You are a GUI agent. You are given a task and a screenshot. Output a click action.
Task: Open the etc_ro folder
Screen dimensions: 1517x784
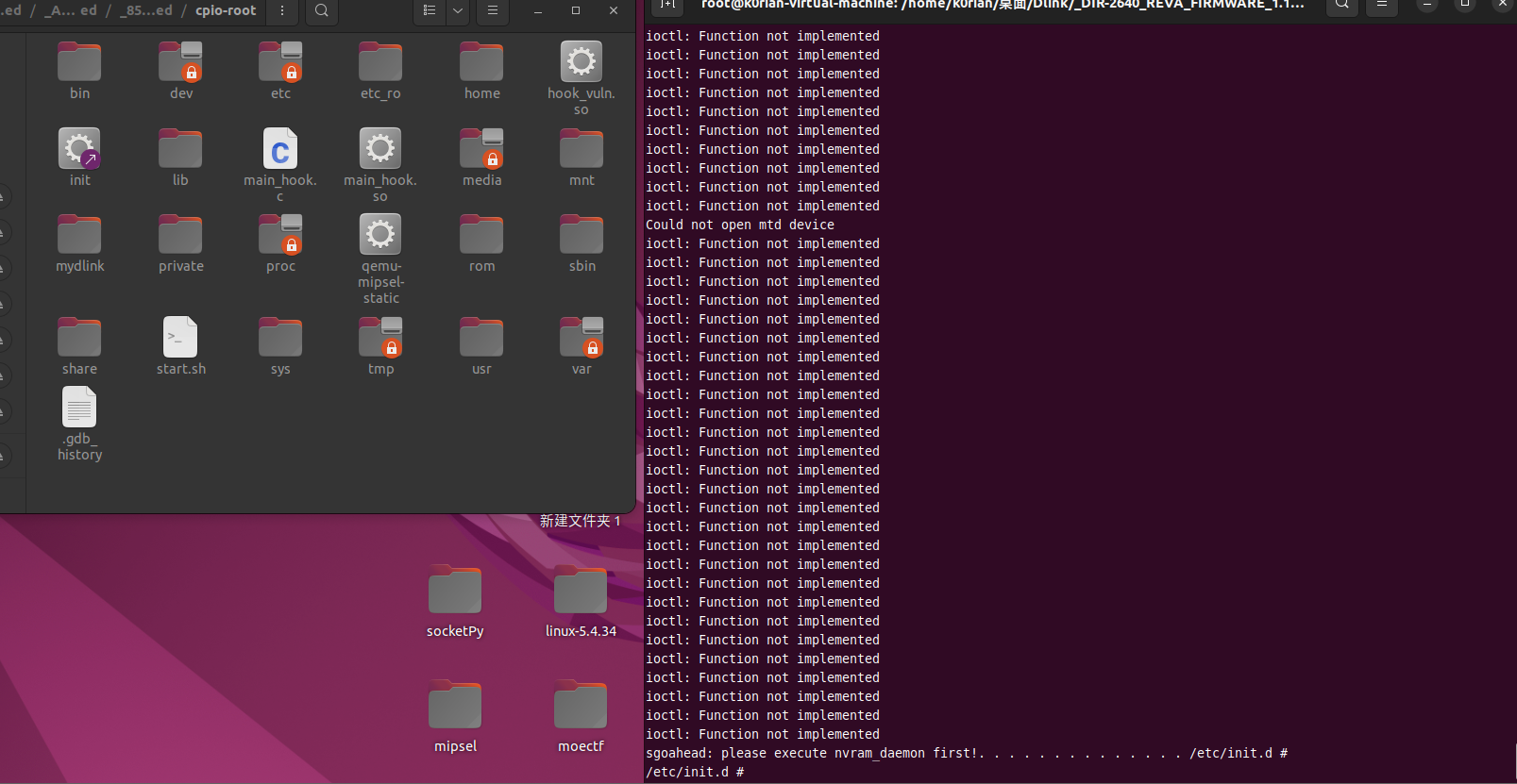[380, 70]
